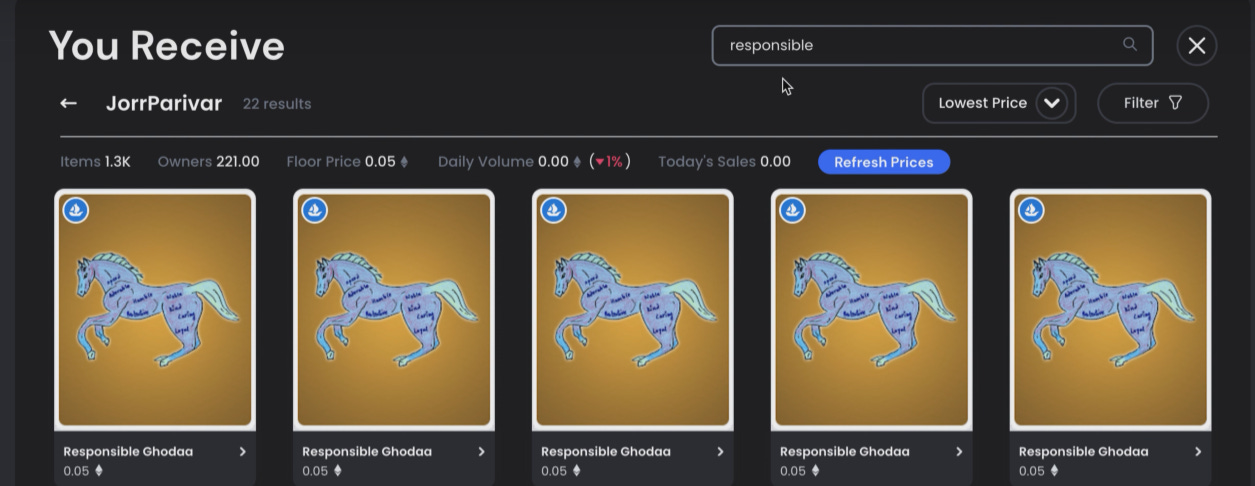Click the magnifier icon in search field
This screenshot has height=486, width=1255.
[1130, 45]
